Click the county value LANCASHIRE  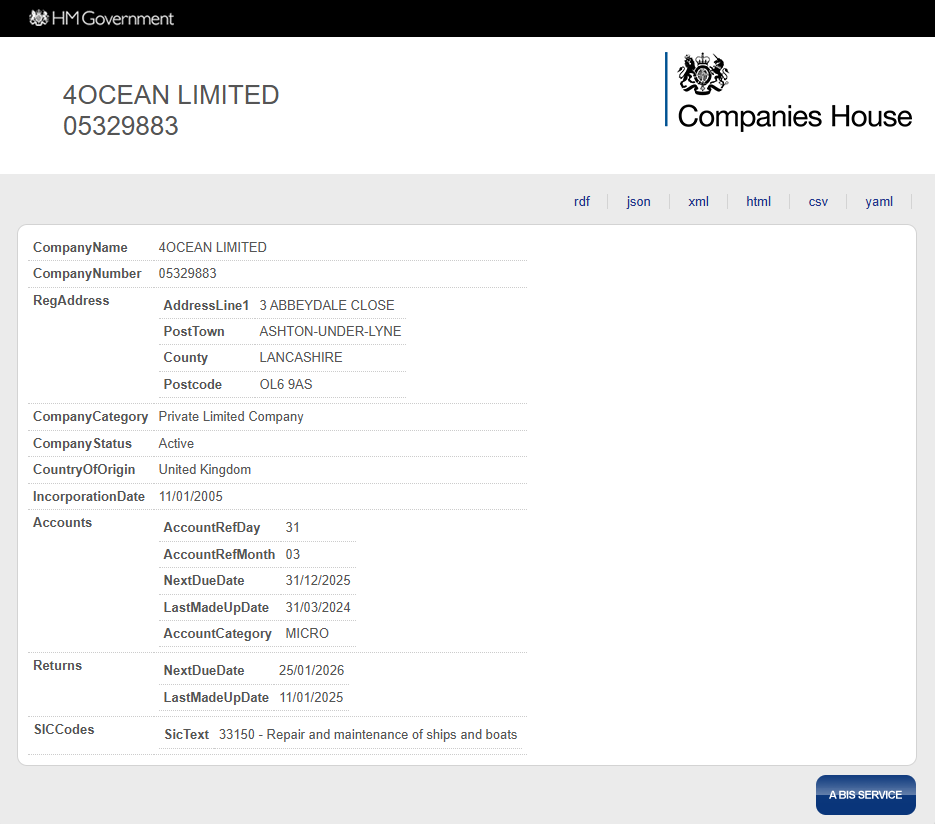pyautogui.click(x=301, y=358)
